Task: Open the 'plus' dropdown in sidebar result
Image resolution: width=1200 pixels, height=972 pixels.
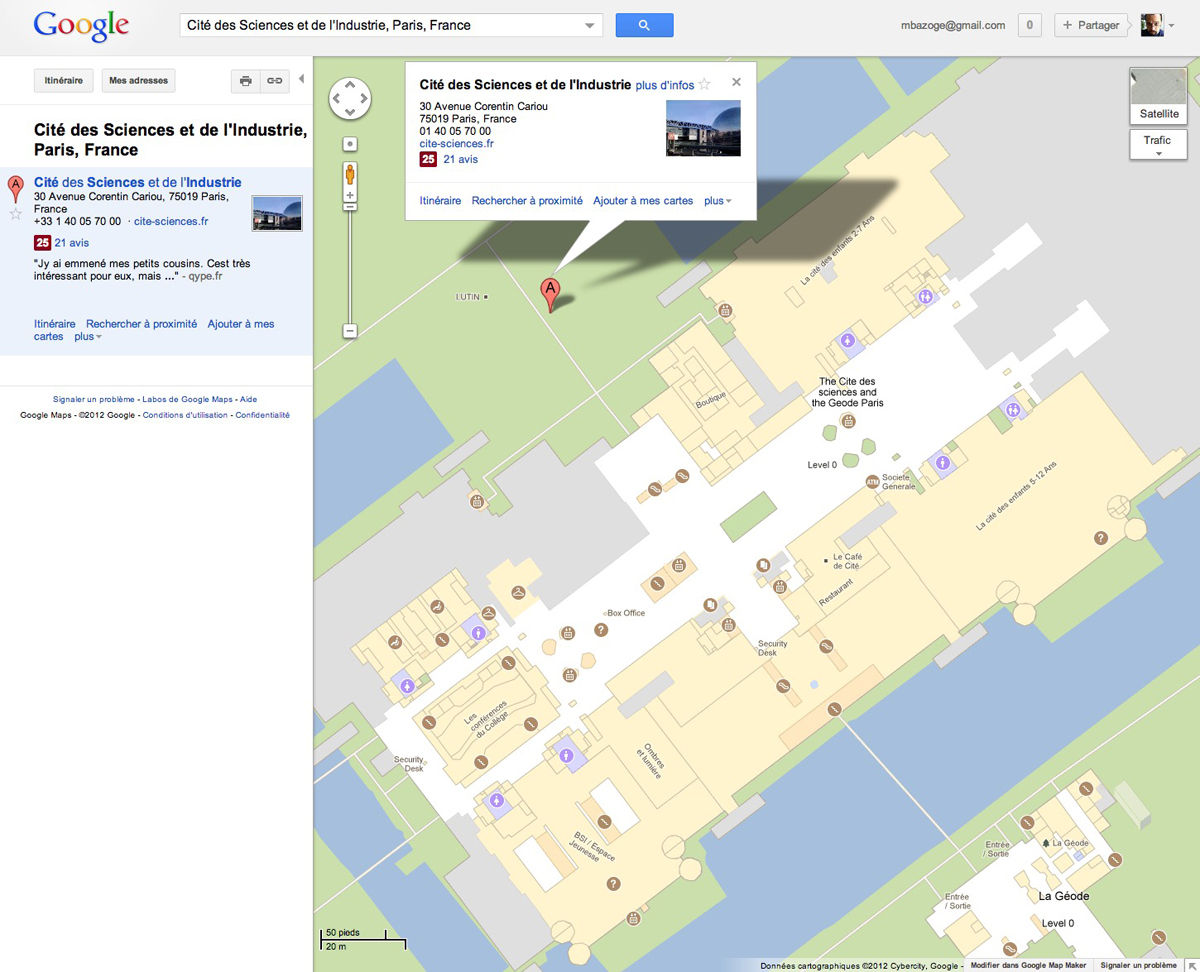Action: coord(88,337)
